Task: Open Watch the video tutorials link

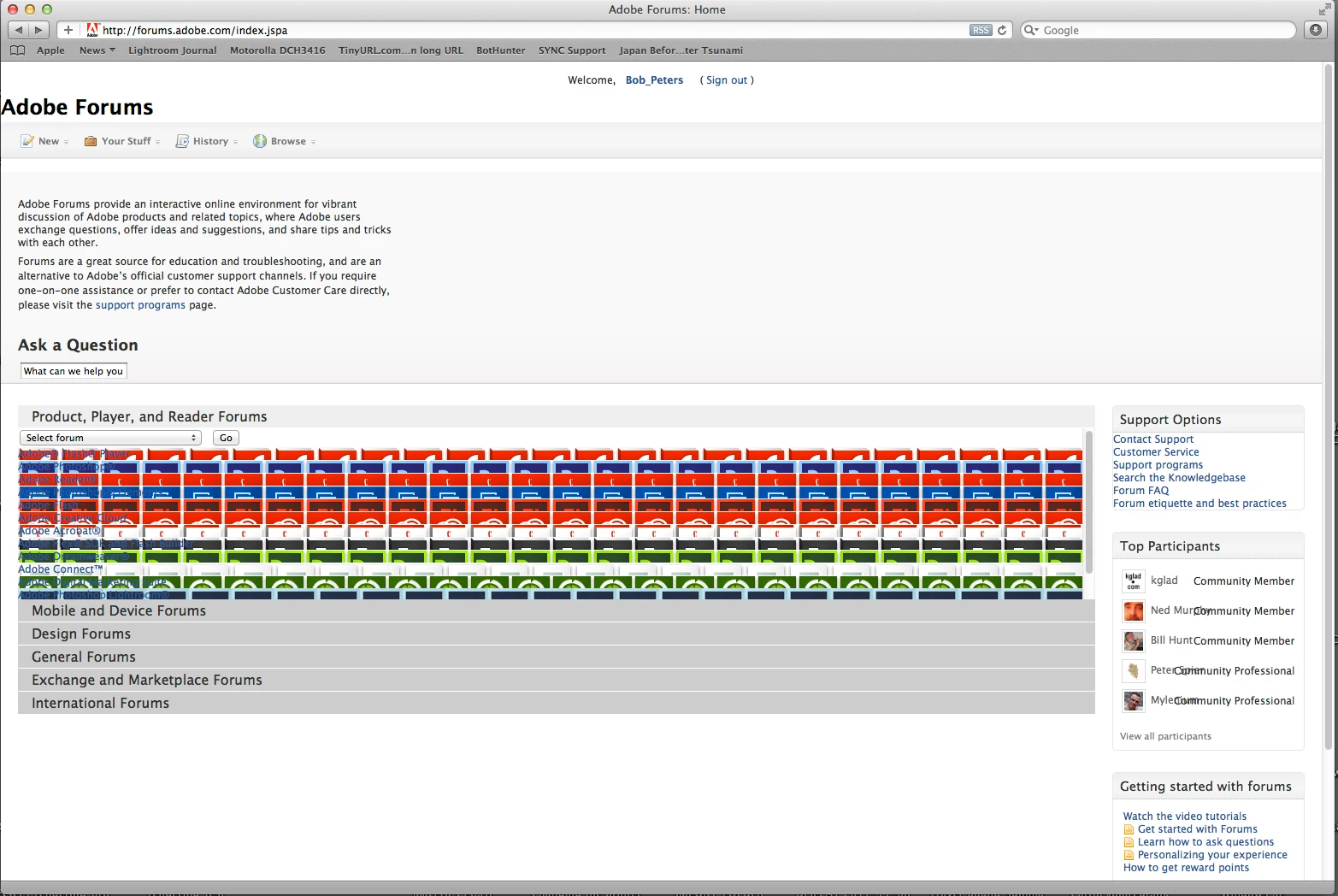Action: (x=1185, y=816)
